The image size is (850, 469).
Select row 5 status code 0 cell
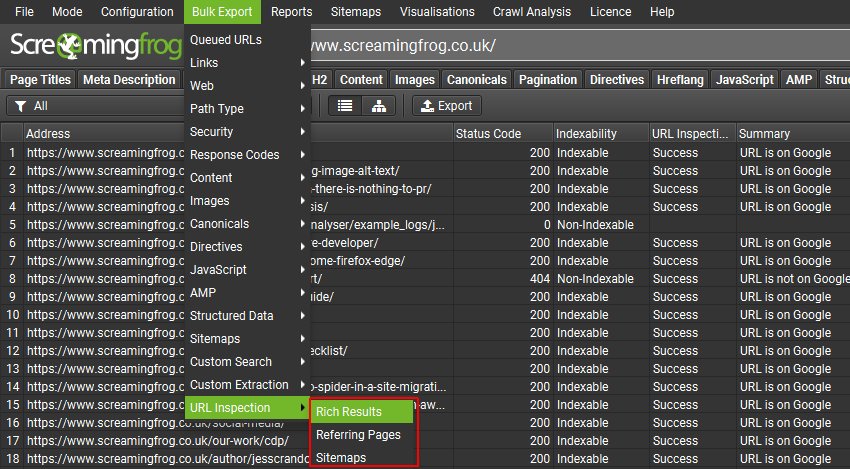click(503, 224)
